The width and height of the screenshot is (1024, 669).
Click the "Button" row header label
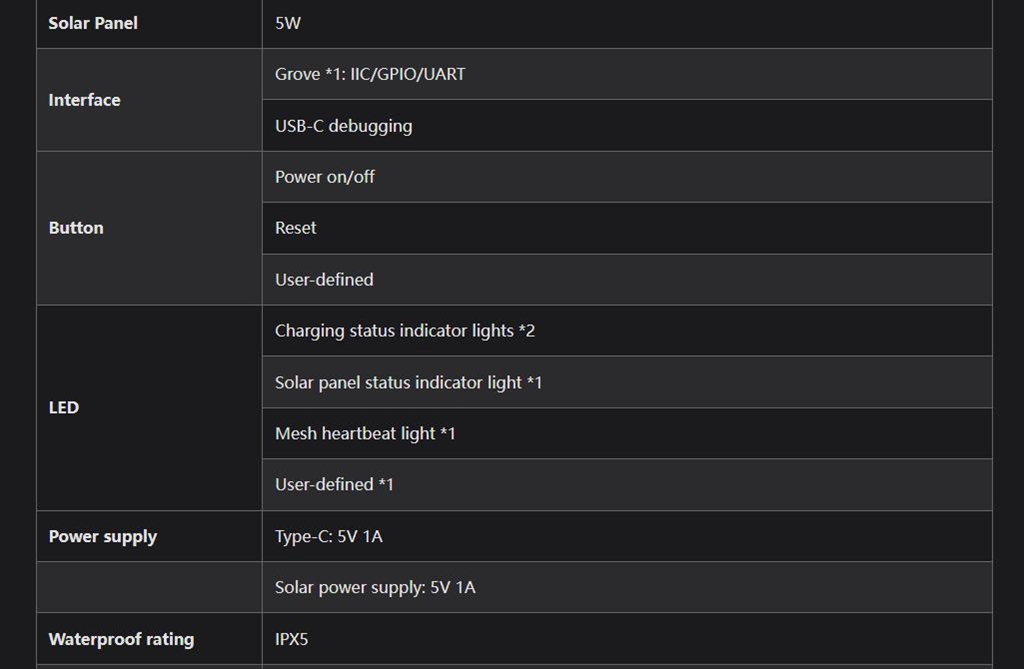point(76,228)
